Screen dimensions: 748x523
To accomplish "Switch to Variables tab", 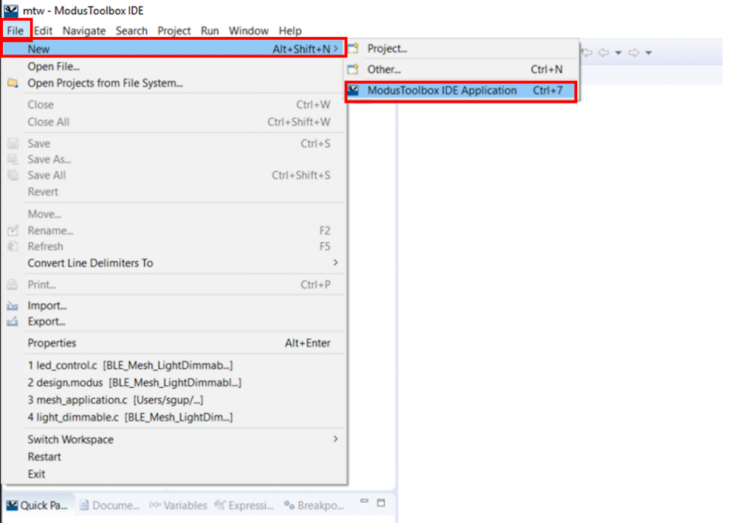I will pyautogui.click(x=178, y=505).
